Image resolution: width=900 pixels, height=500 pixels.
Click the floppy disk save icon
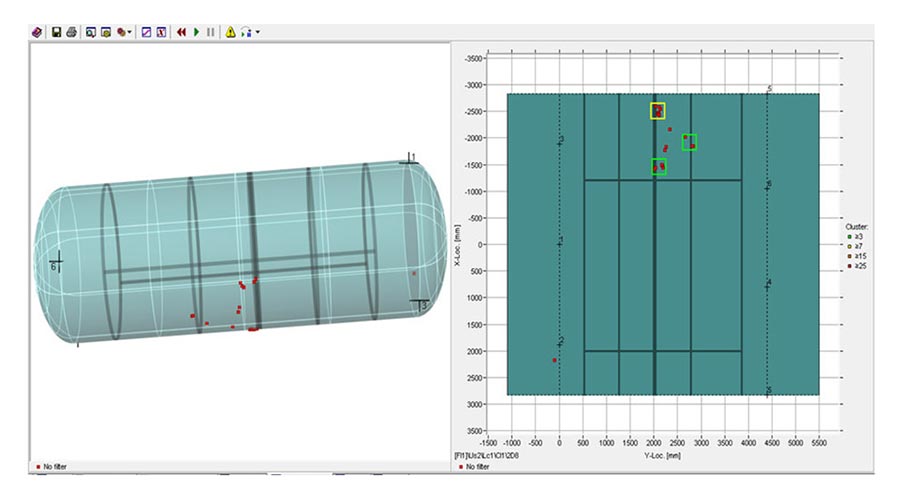[x=57, y=32]
